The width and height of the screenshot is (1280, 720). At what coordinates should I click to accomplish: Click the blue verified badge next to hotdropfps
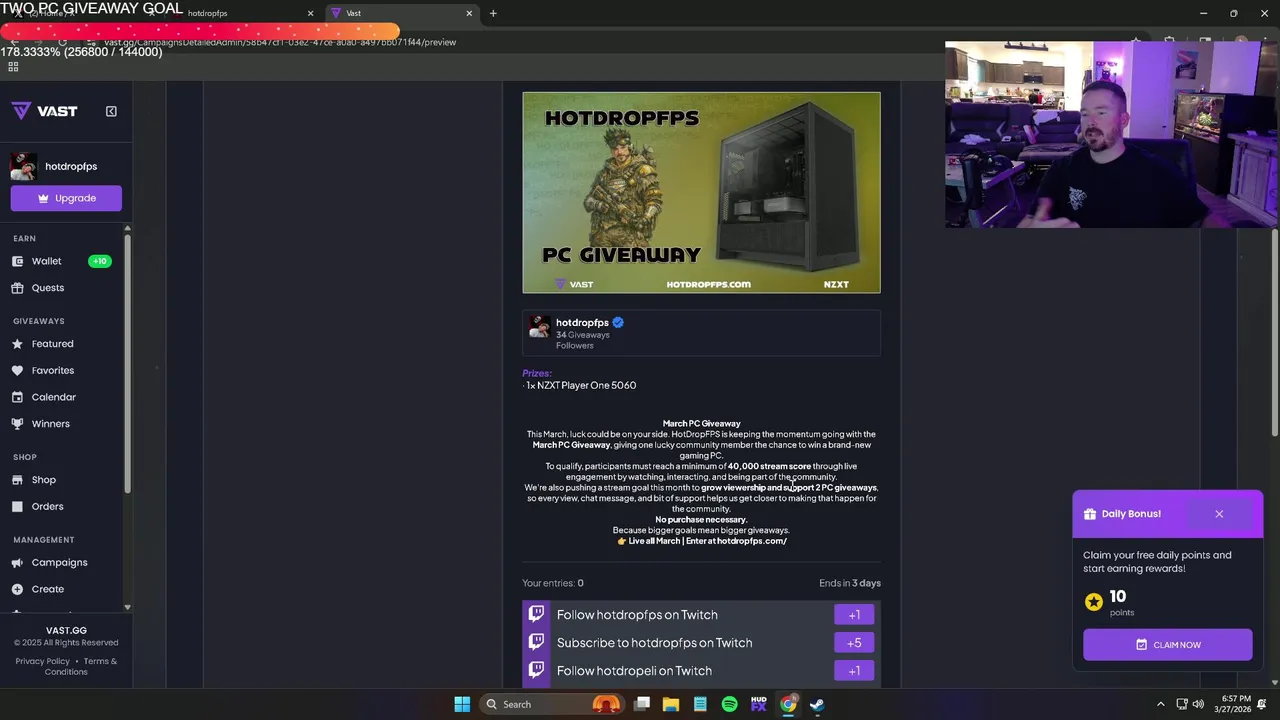click(x=618, y=322)
